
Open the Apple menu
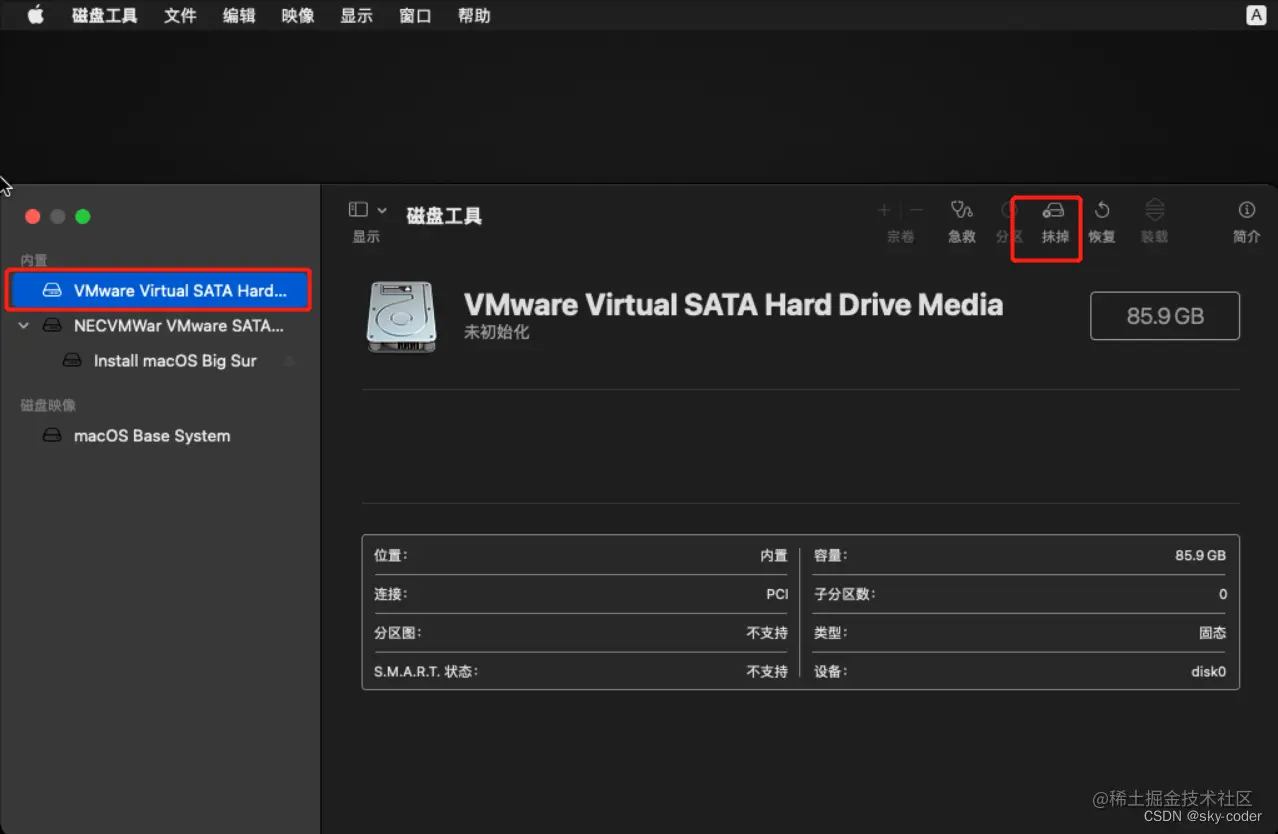(36, 15)
